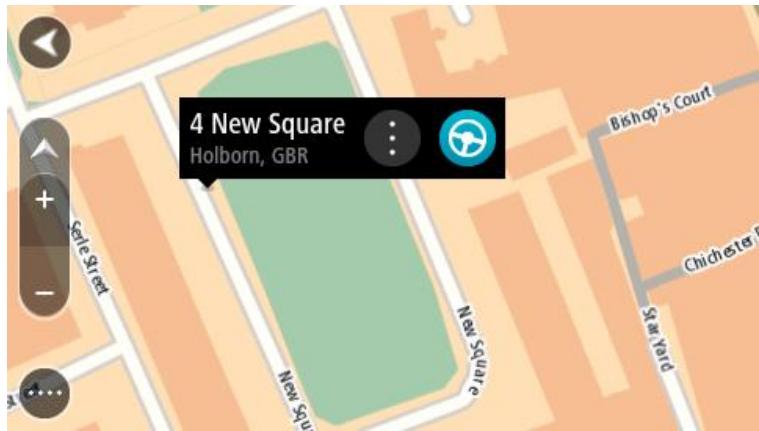Viewport: 759px width, 431px height.
Task: Tap the Serle Street label
Action: coord(90,258)
